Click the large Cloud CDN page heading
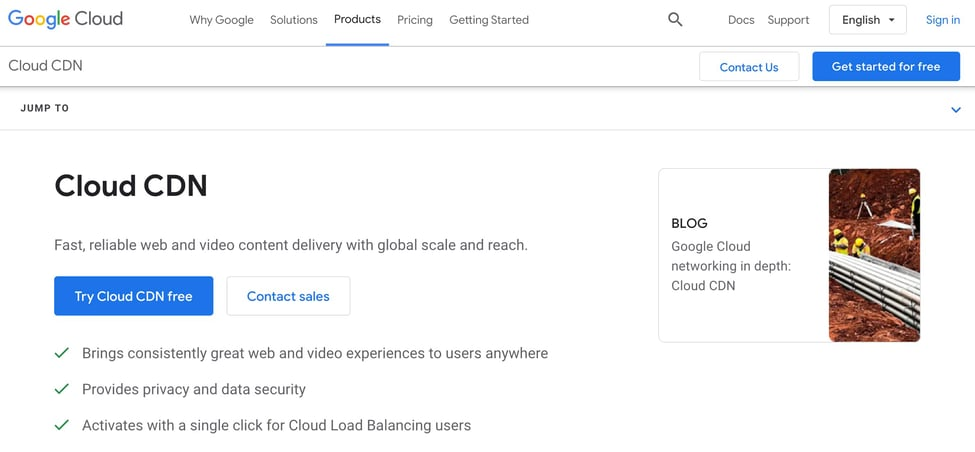This screenshot has height=452, width=975. tap(131, 185)
